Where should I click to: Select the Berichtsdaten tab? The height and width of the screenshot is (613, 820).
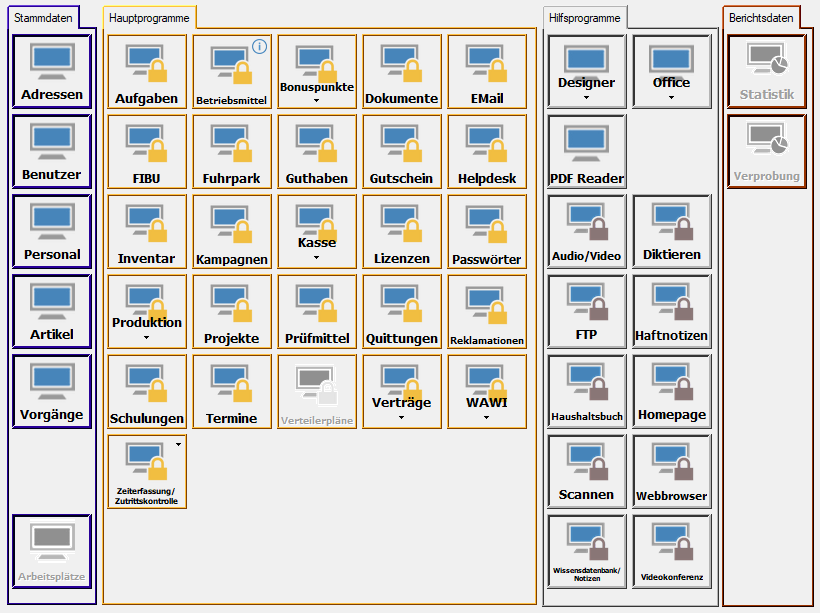pos(761,18)
